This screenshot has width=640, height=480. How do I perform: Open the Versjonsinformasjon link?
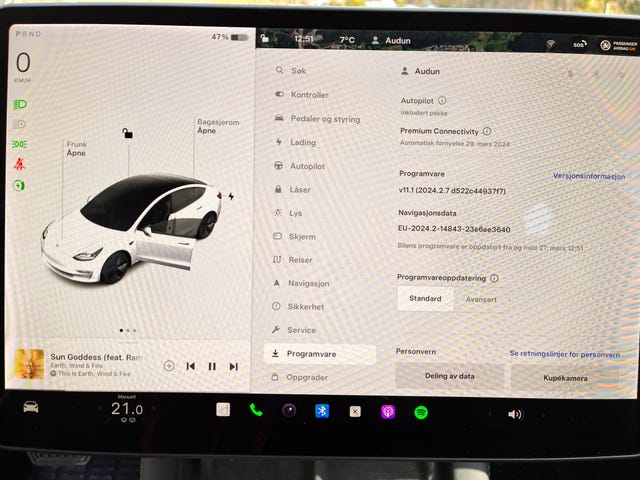(589, 176)
